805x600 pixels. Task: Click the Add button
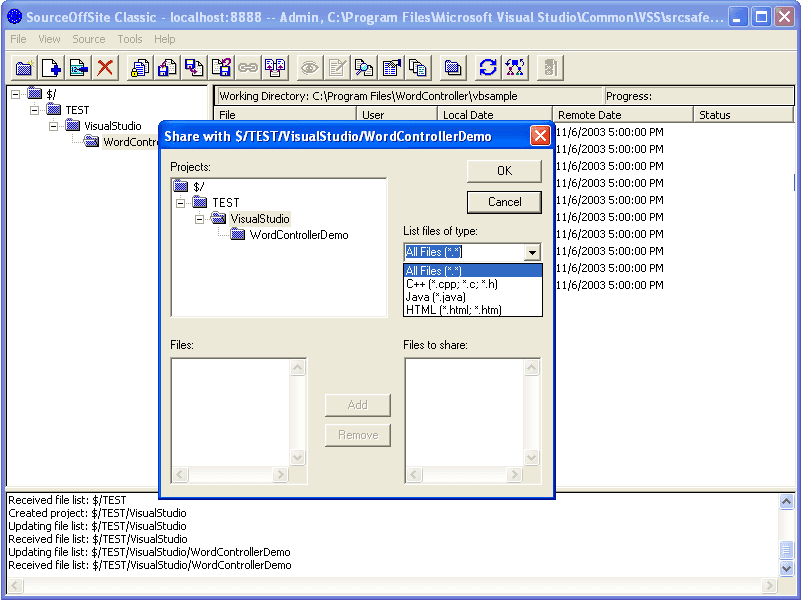(358, 405)
